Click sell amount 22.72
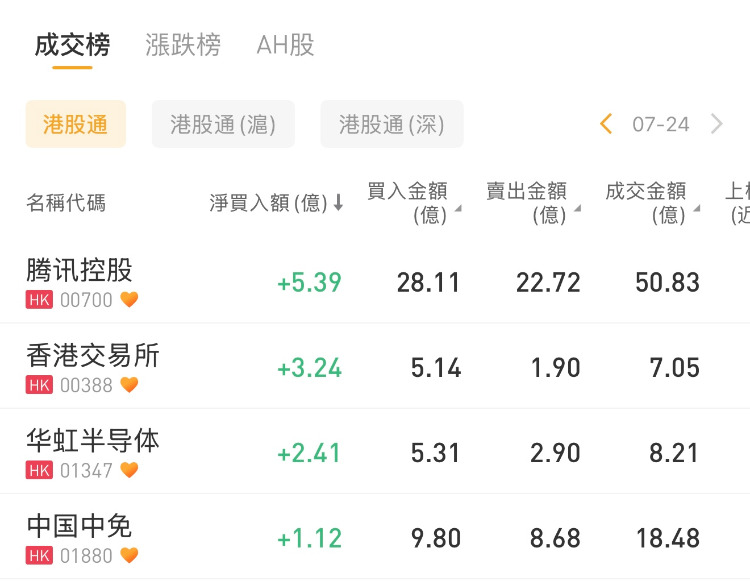This screenshot has height=585, width=750. pyautogui.click(x=548, y=282)
